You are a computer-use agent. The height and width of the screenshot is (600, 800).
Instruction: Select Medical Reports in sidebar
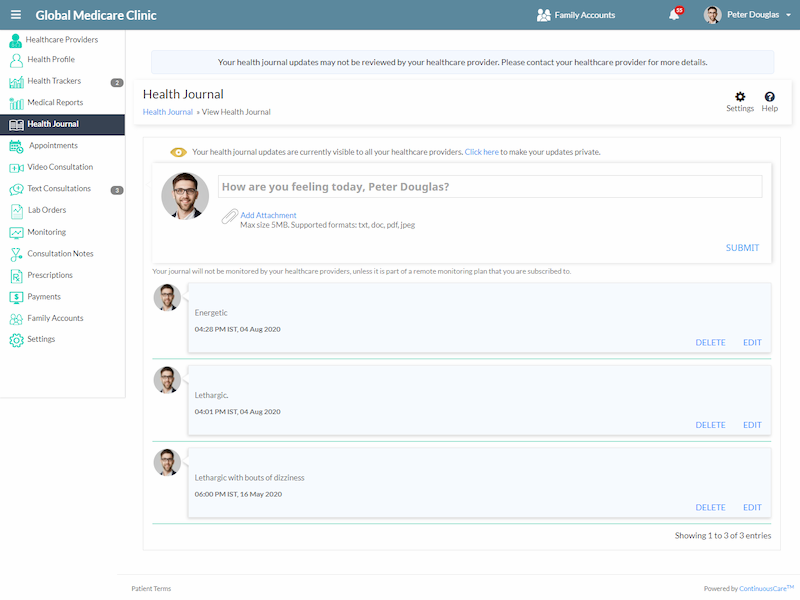[x=55, y=103]
